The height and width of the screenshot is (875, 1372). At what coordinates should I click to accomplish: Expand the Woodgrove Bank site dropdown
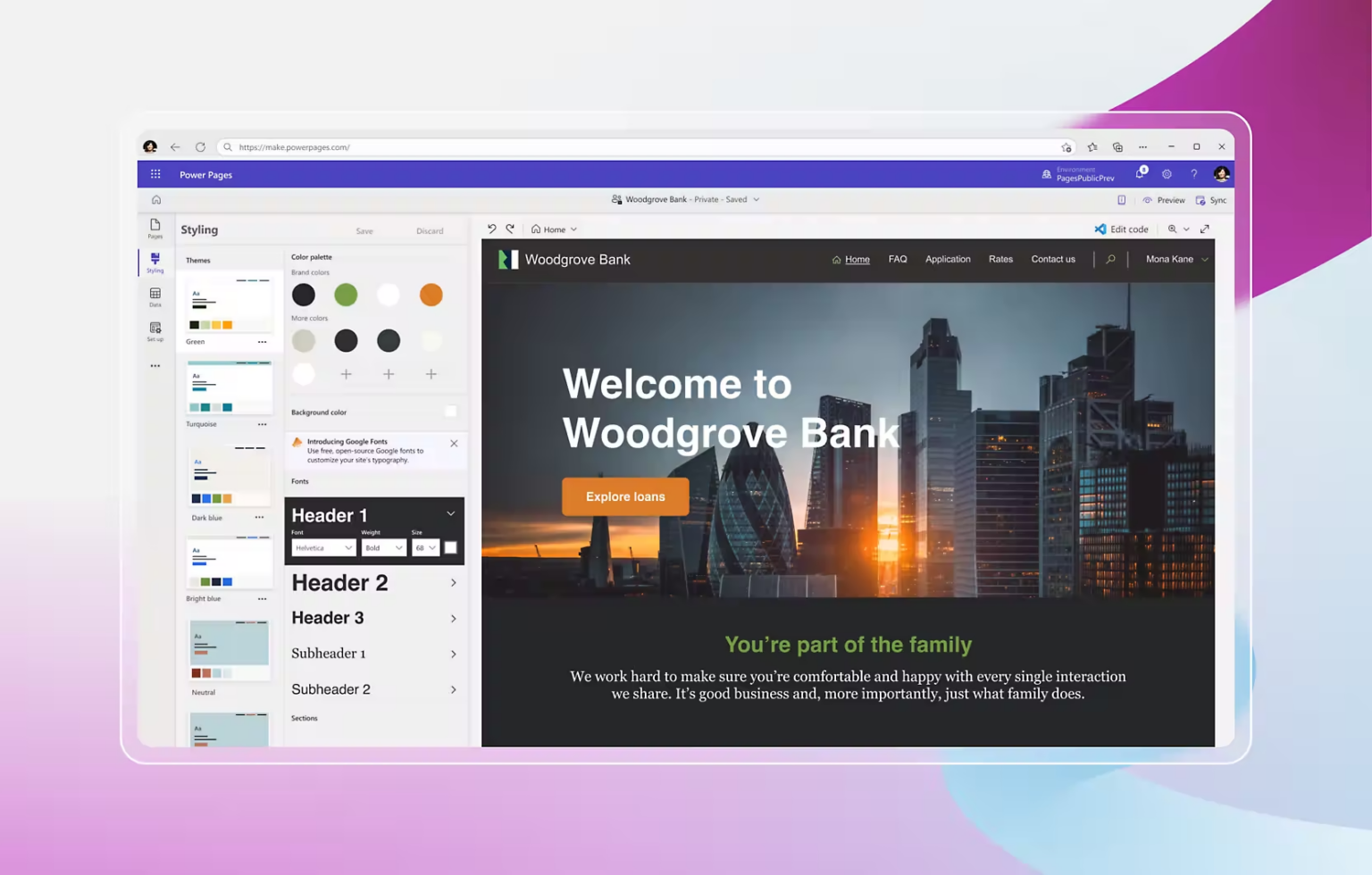point(756,199)
